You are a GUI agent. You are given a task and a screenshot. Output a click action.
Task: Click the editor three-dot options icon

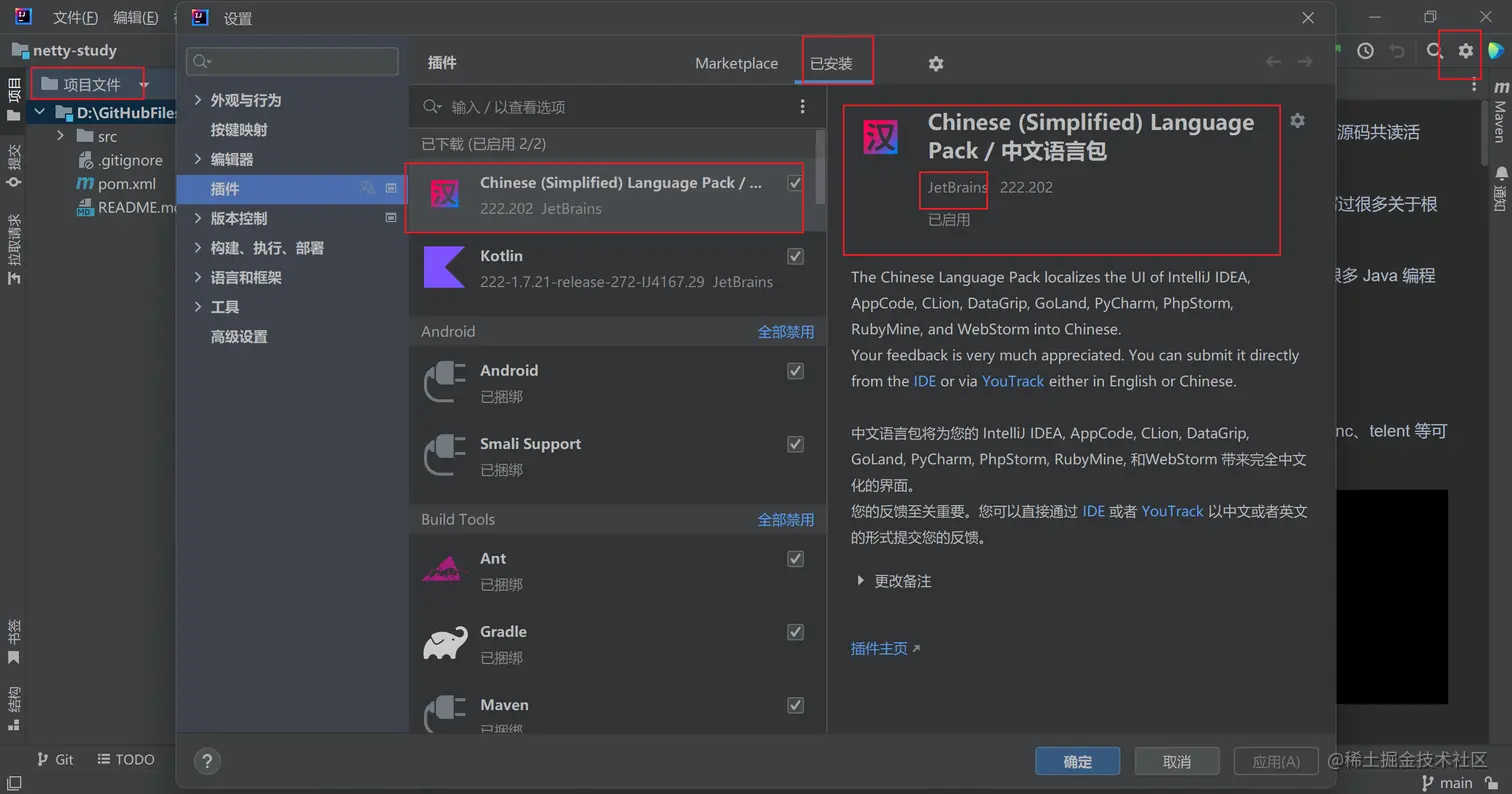click(1473, 86)
